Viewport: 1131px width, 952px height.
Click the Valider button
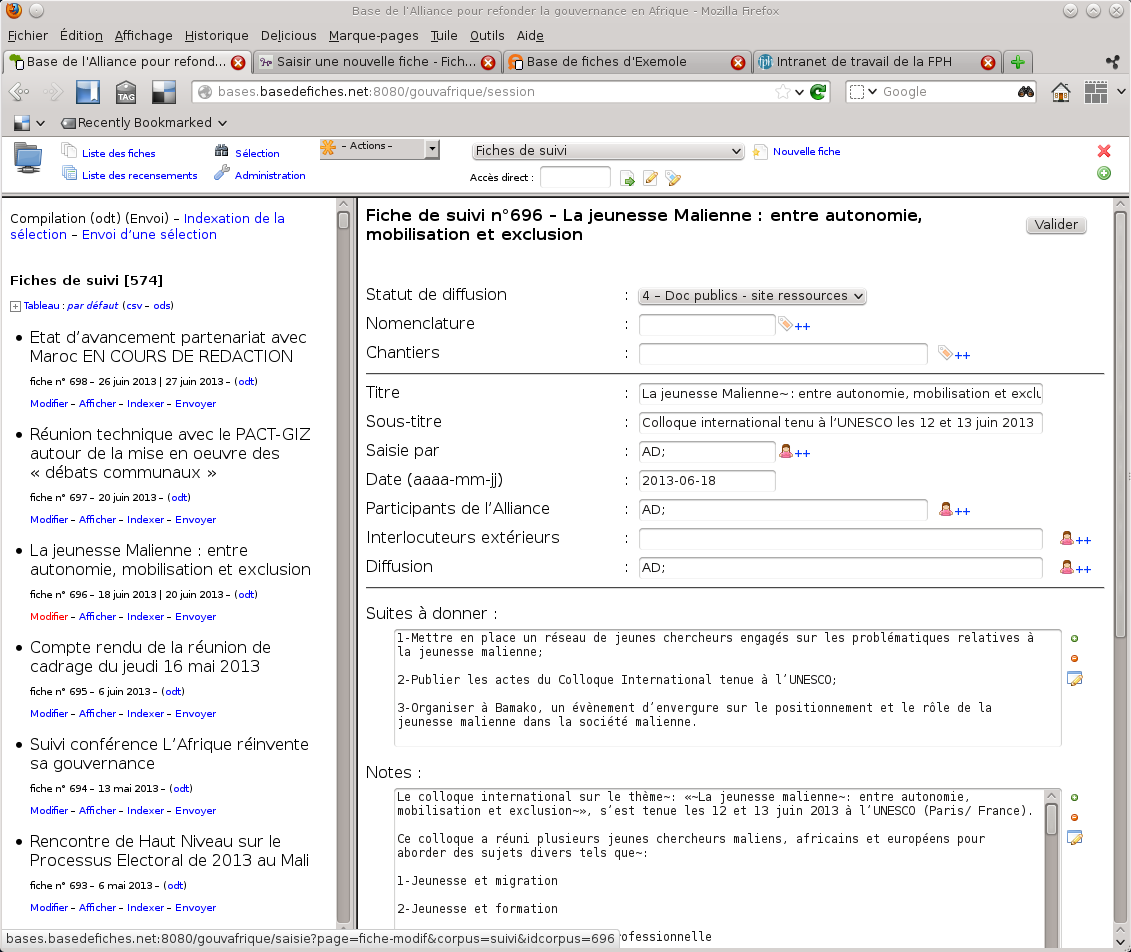(1056, 224)
